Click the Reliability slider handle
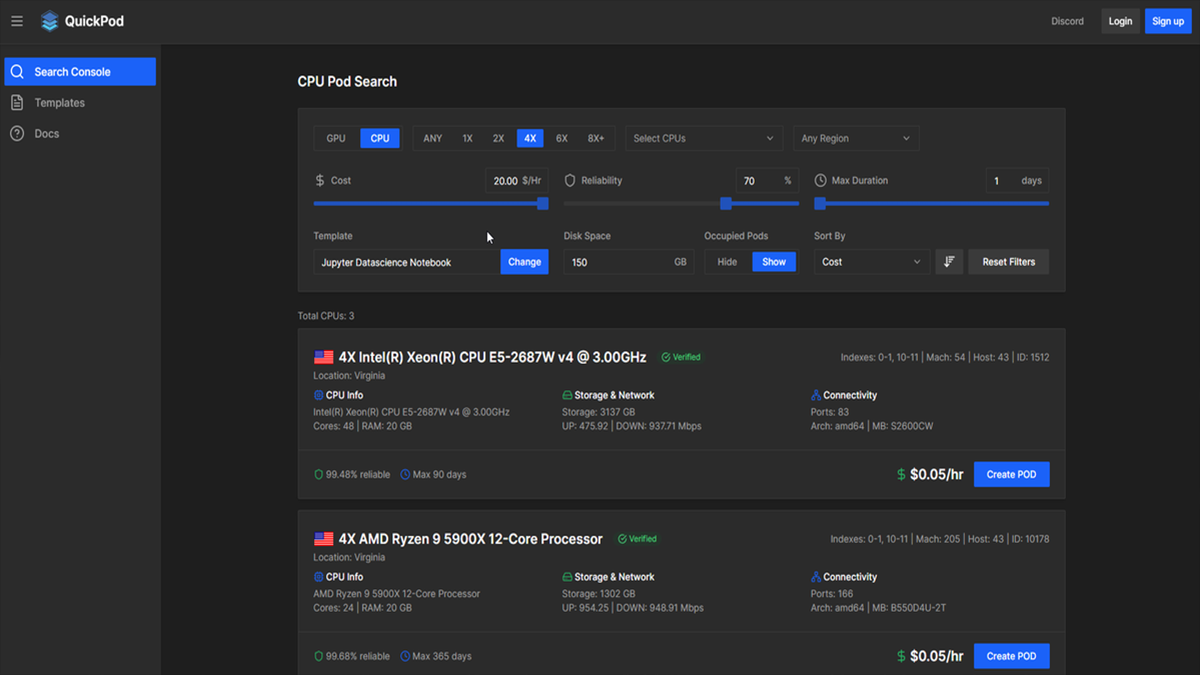 pyautogui.click(x=726, y=203)
